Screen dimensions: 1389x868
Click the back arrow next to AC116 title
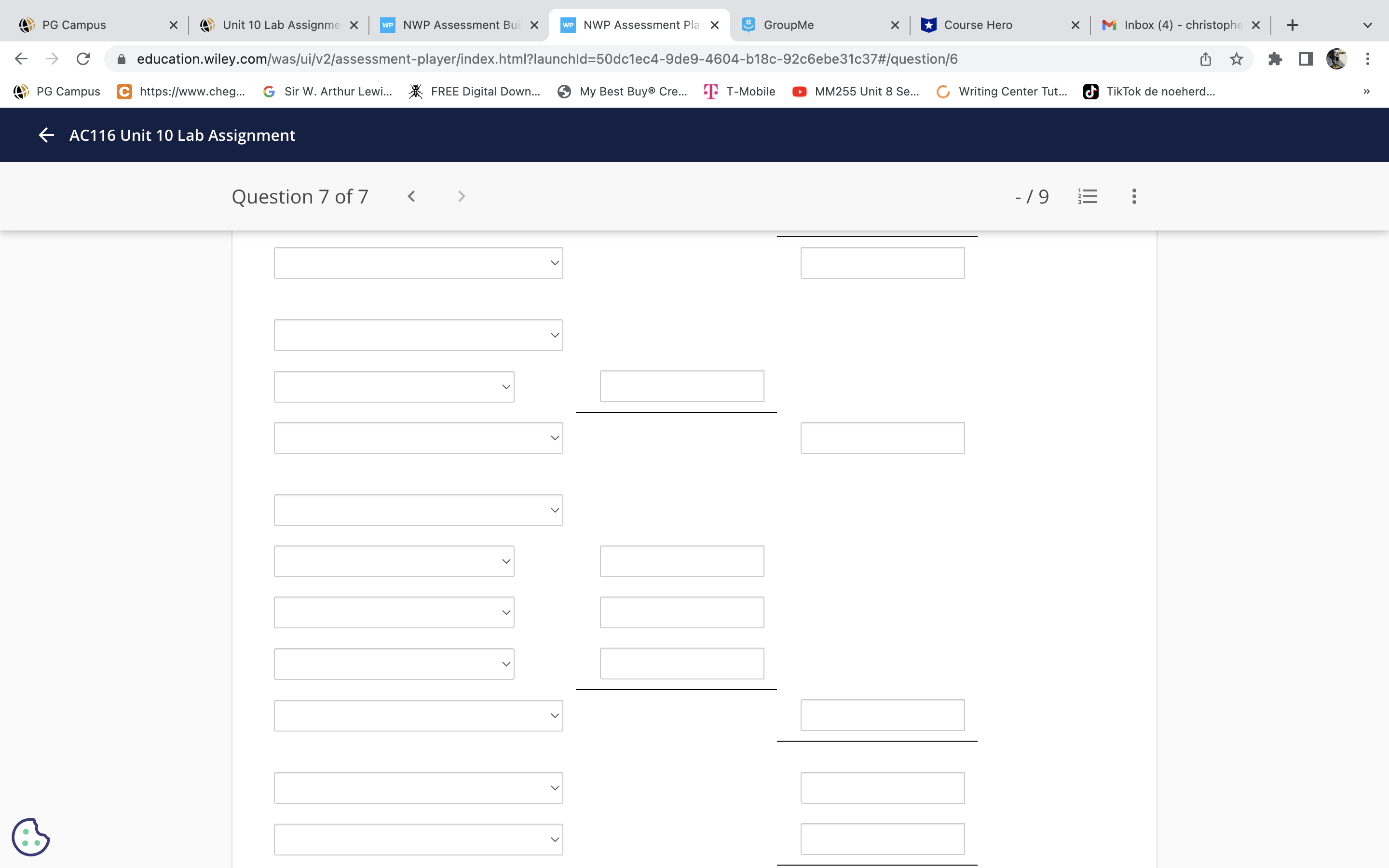(x=46, y=135)
